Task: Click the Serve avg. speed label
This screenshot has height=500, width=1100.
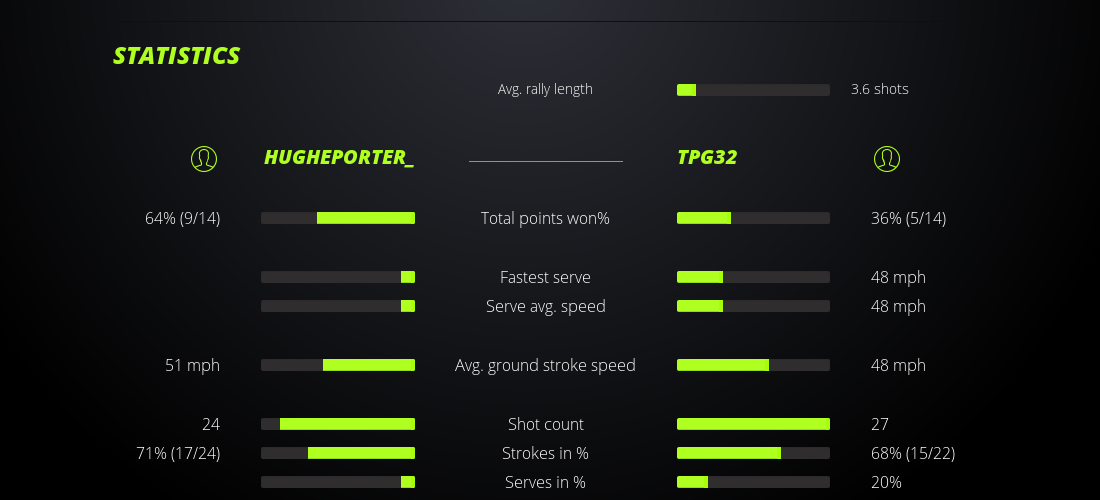Action: coord(545,306)
